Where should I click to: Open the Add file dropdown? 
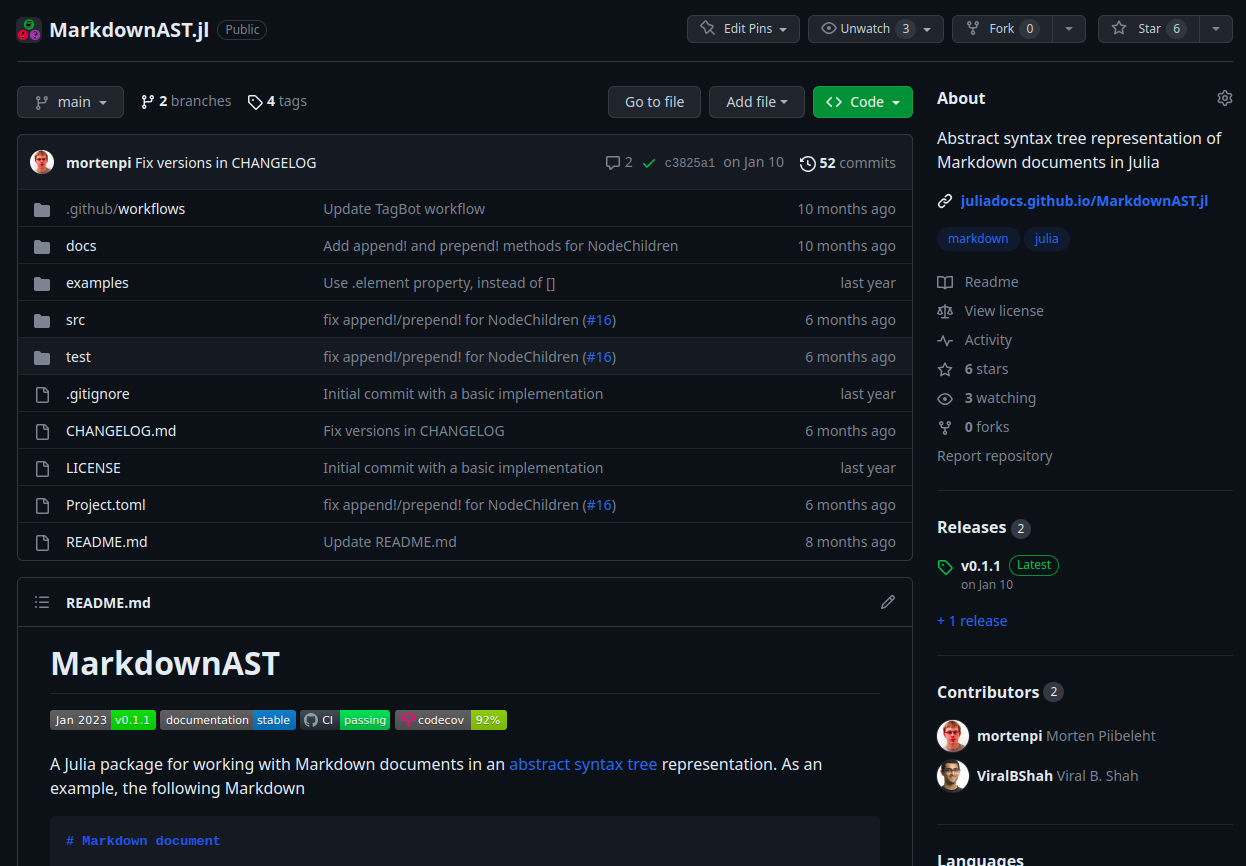[x=757, y=102]
